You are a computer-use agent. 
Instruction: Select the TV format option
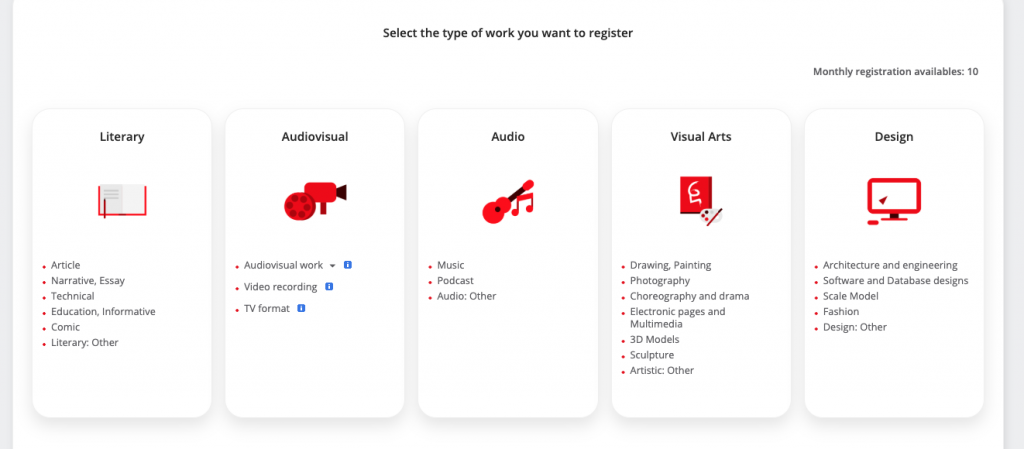point(267,309)
